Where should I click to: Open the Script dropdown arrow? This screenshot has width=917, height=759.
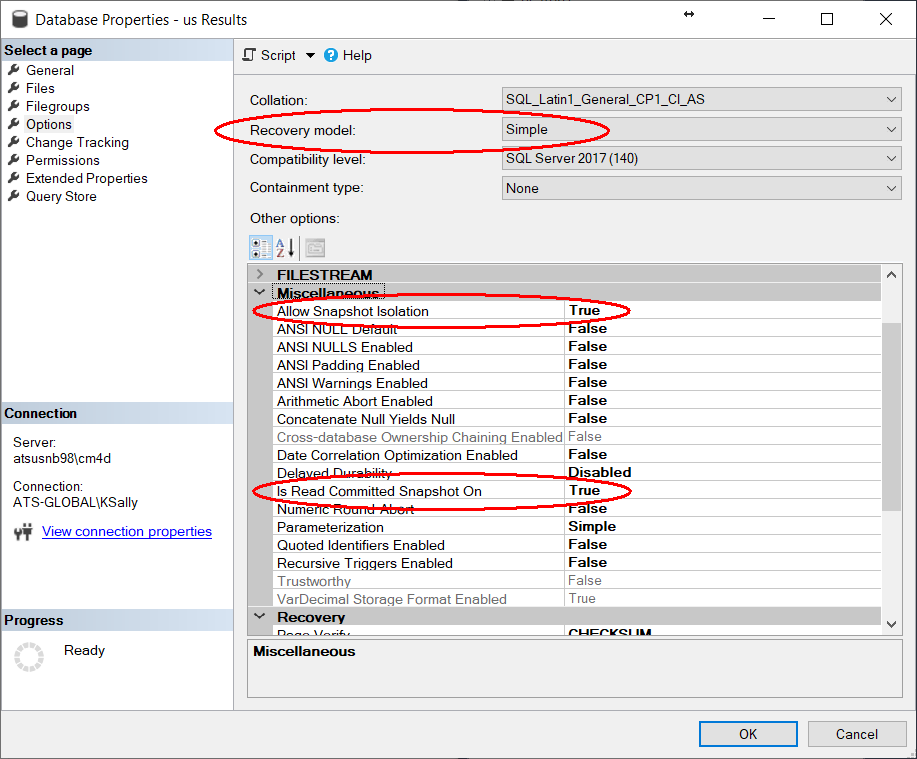[310, 56]
